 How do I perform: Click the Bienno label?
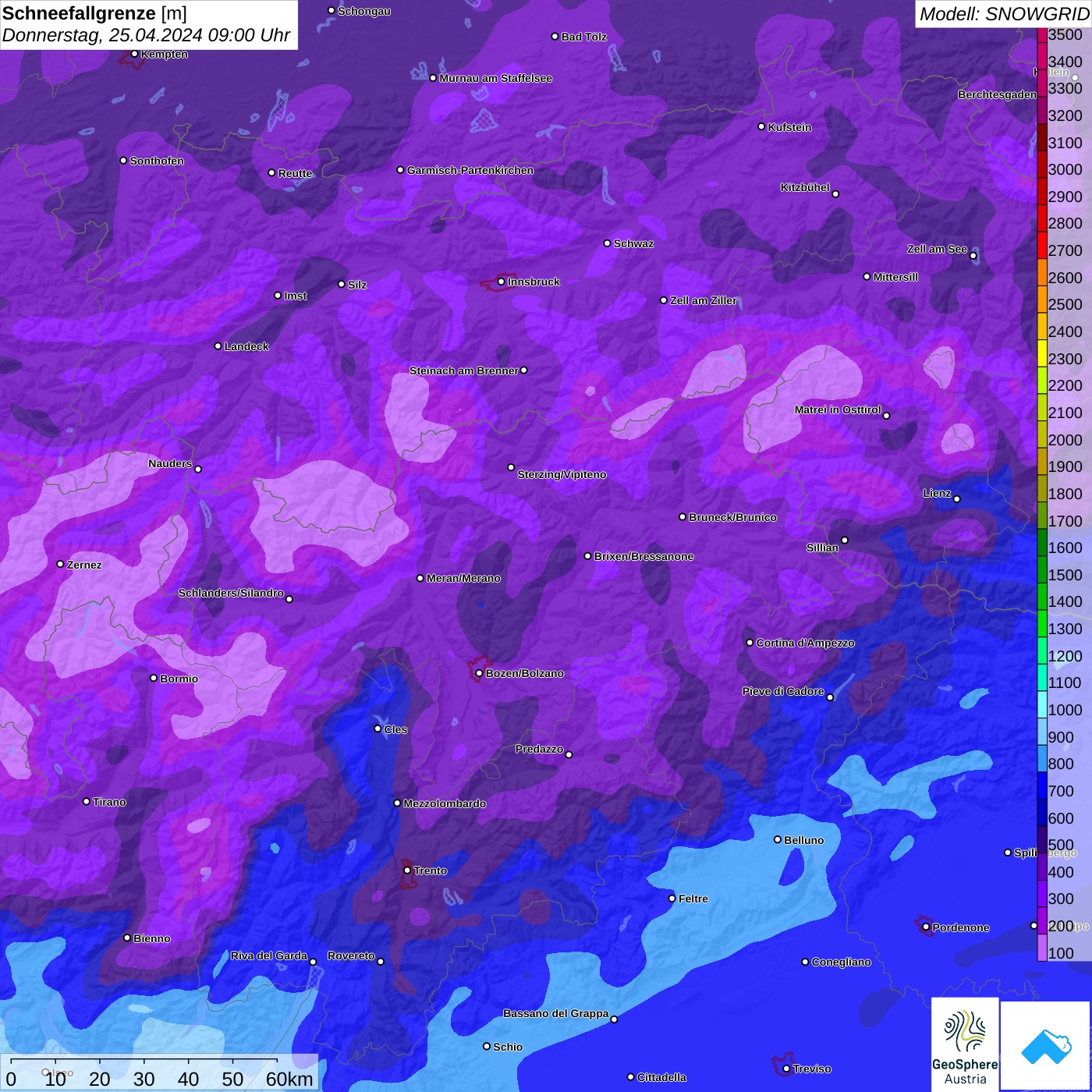pyautogui.click(x=151, y=938)
